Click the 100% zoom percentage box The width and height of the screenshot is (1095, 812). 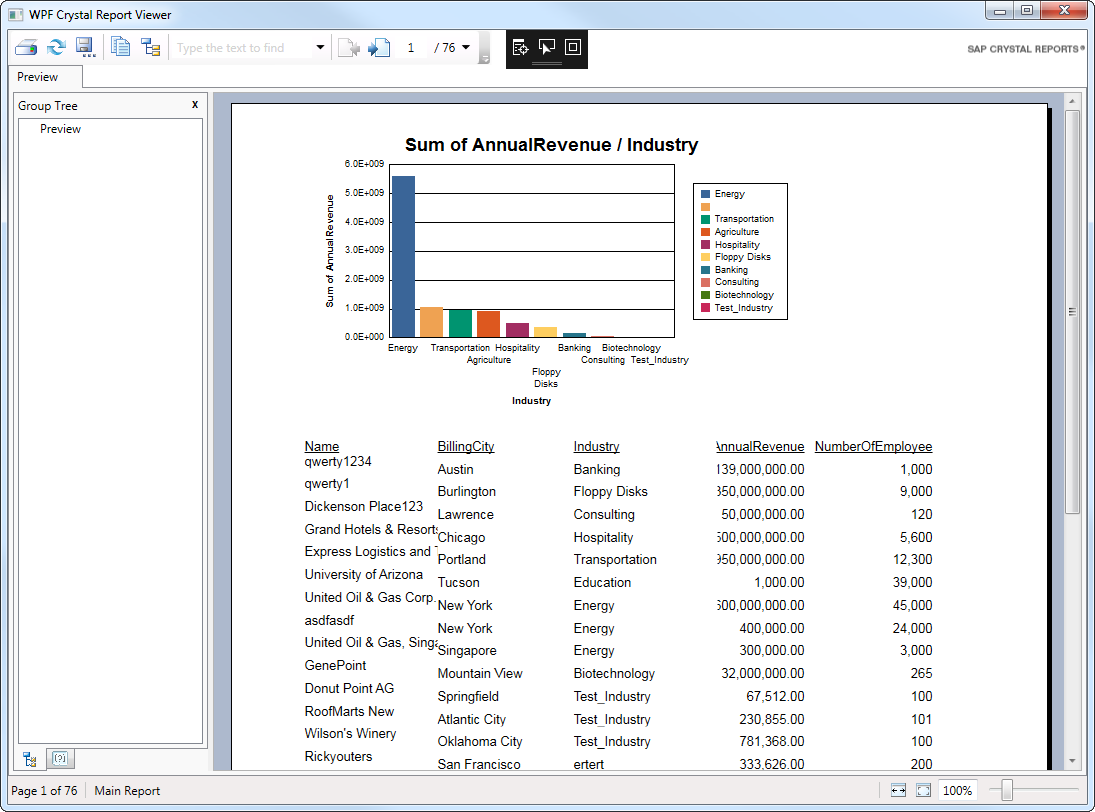pyautogui.click(x=957, y=790)
